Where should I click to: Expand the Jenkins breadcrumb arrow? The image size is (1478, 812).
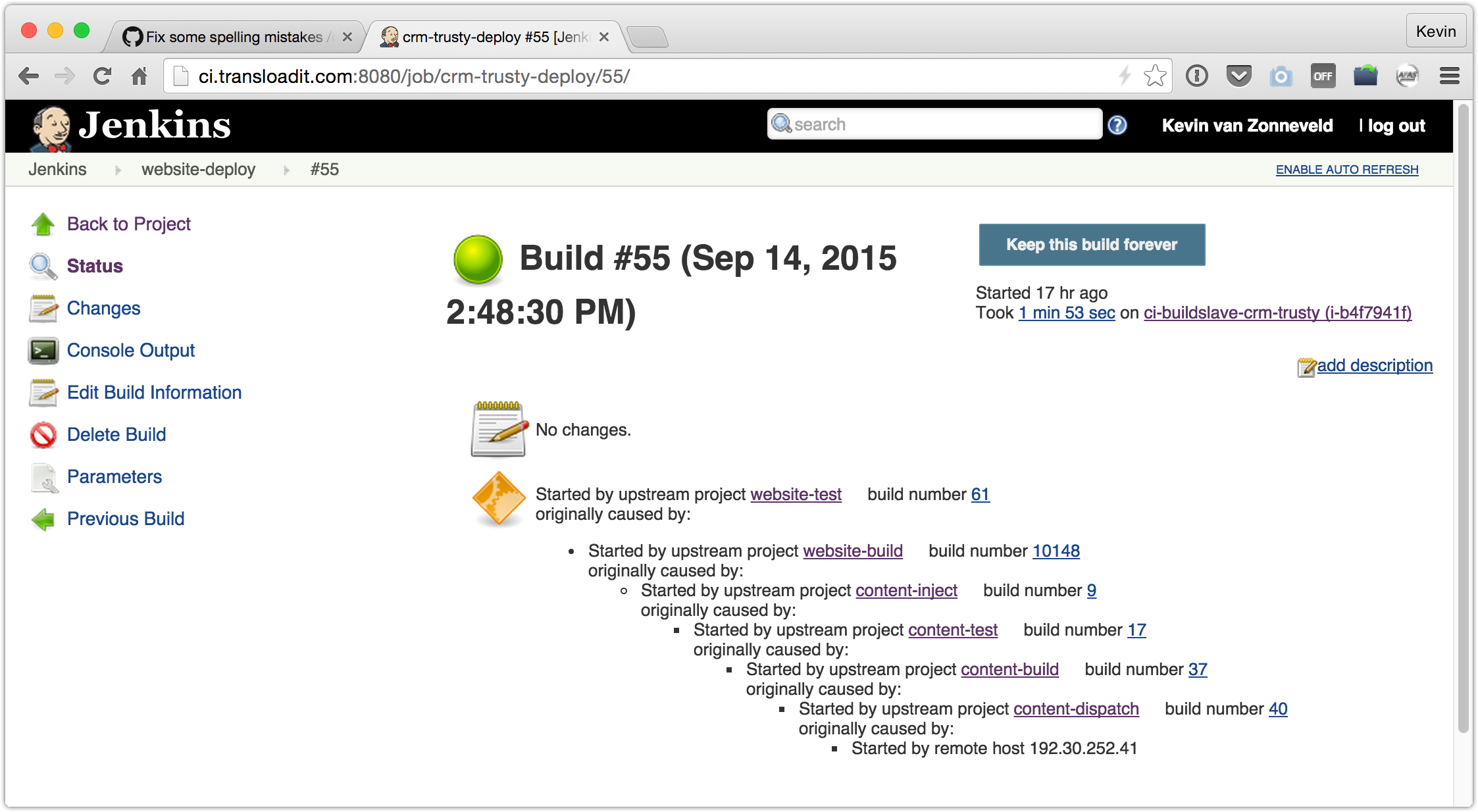[x=118, y=170]
